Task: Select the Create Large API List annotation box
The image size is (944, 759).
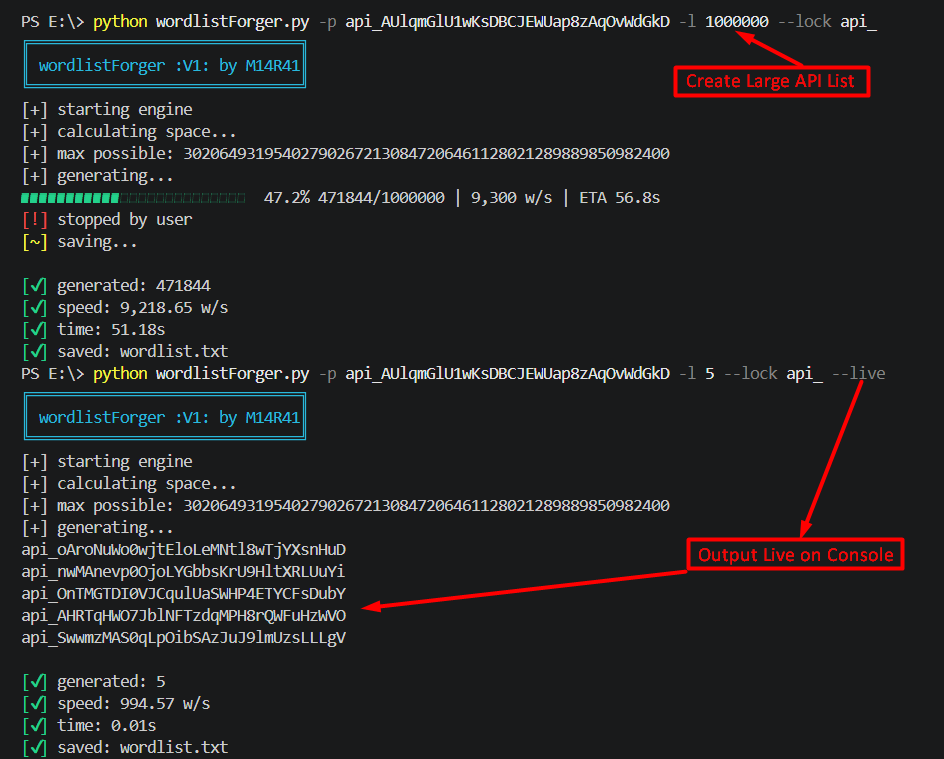Action: coord(771,82)
